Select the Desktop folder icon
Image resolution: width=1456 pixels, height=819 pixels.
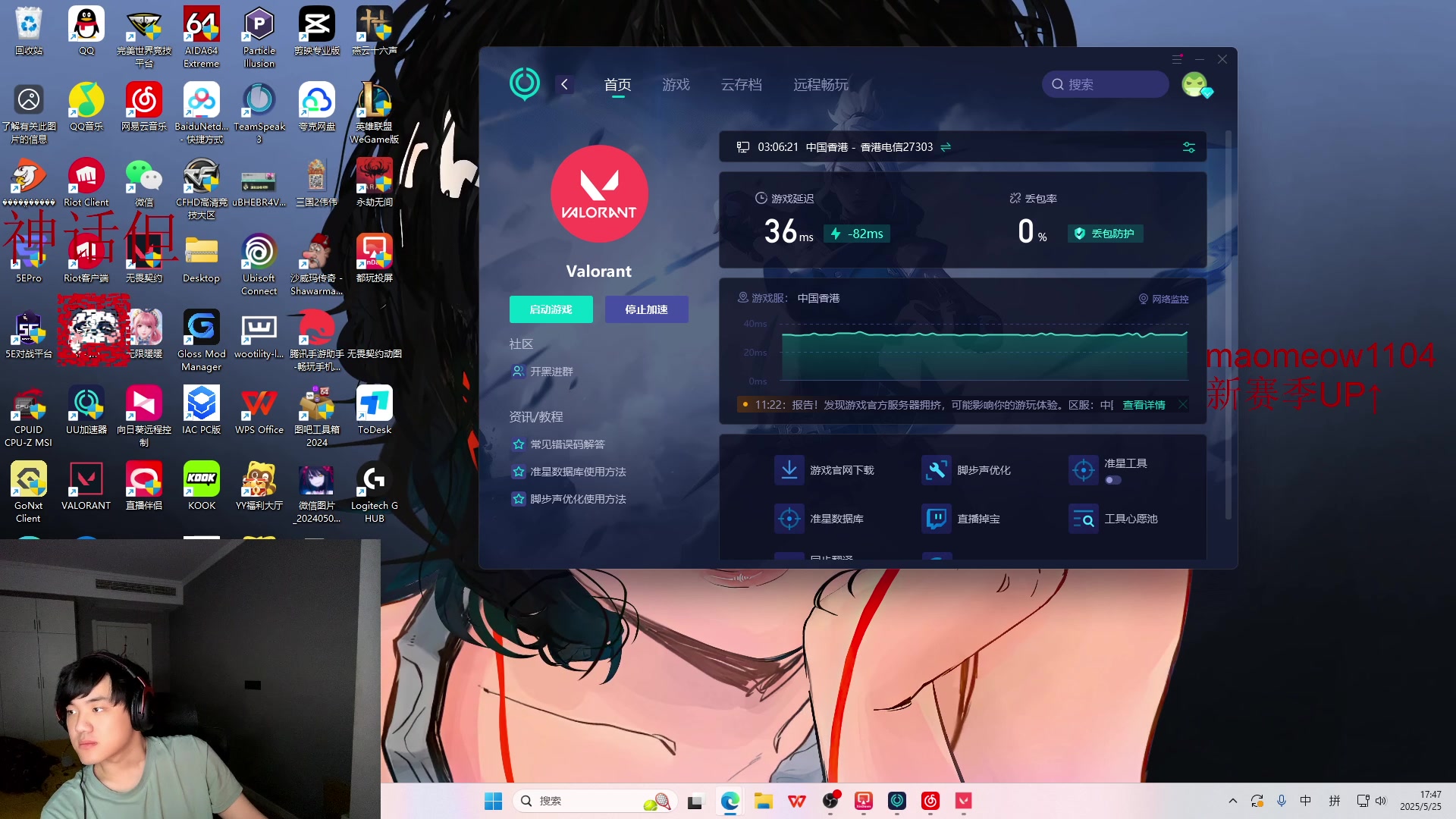[x=202, y=259]
